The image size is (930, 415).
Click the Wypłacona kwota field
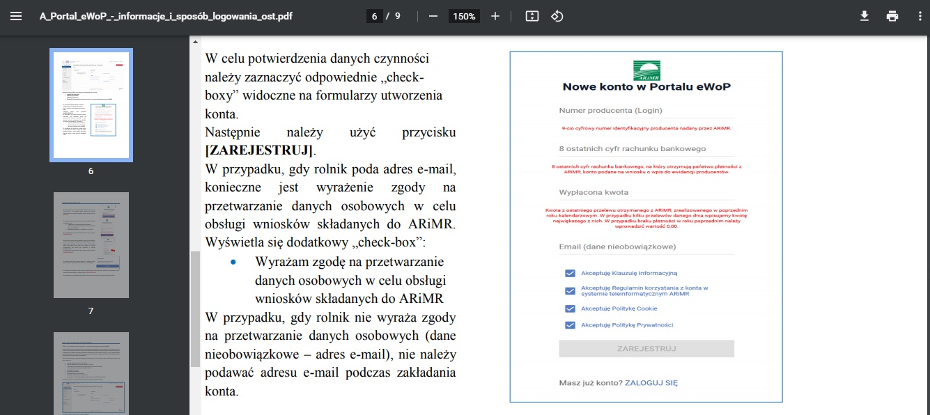coord(646,193)
